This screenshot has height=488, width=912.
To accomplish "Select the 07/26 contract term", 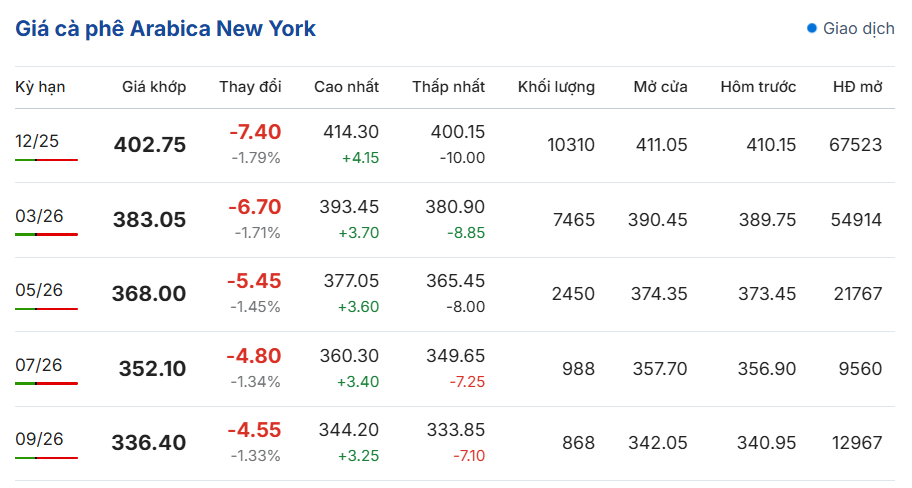I will tap(39, 365).
